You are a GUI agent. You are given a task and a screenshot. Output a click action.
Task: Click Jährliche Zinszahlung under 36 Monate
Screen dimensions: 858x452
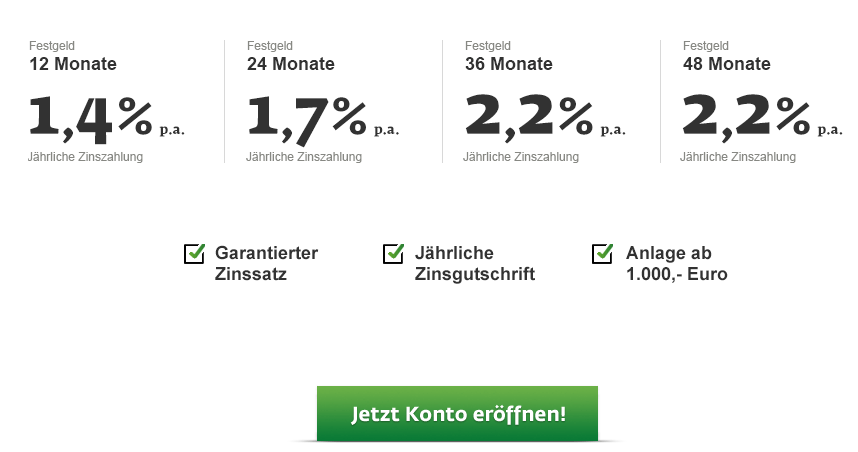point(521,157)
